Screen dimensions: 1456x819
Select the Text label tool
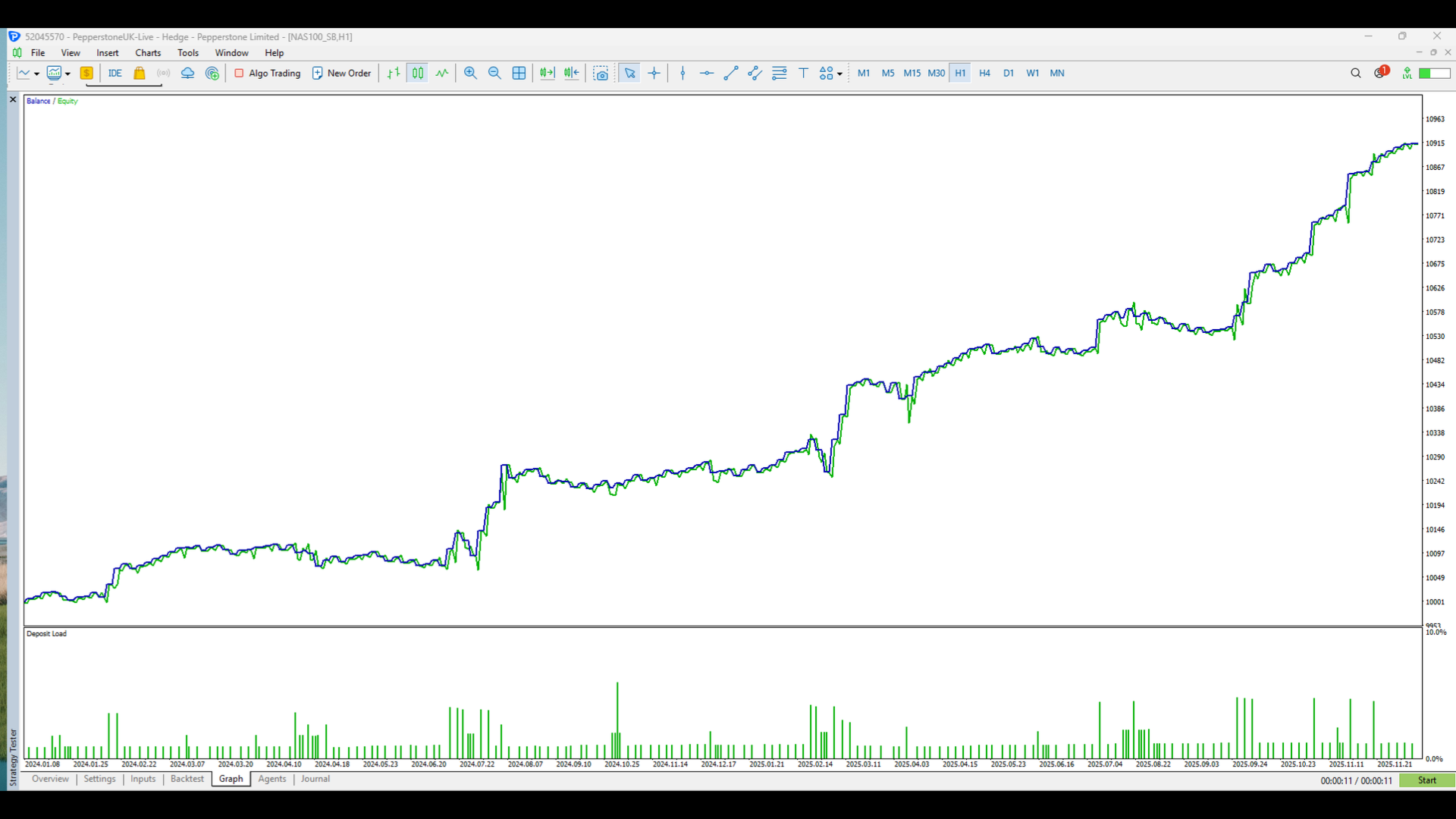803,73
